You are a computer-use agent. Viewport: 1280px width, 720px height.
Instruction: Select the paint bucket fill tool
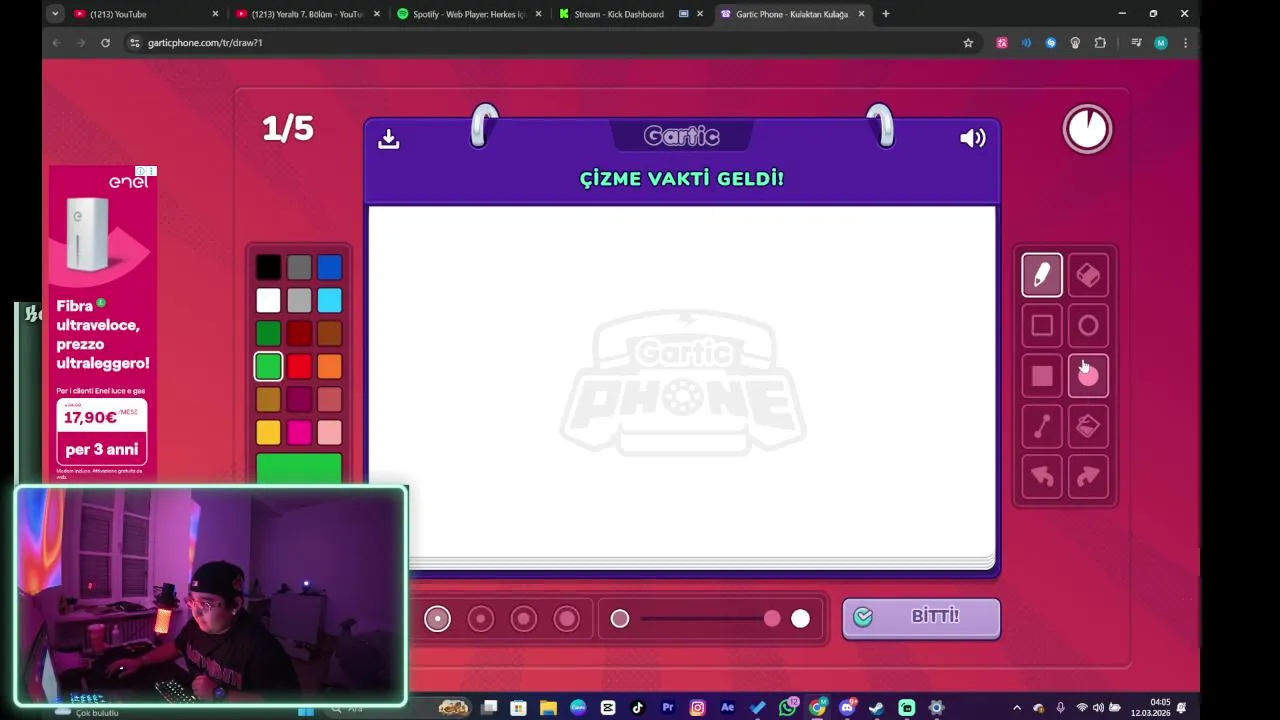coord(1088,427)
